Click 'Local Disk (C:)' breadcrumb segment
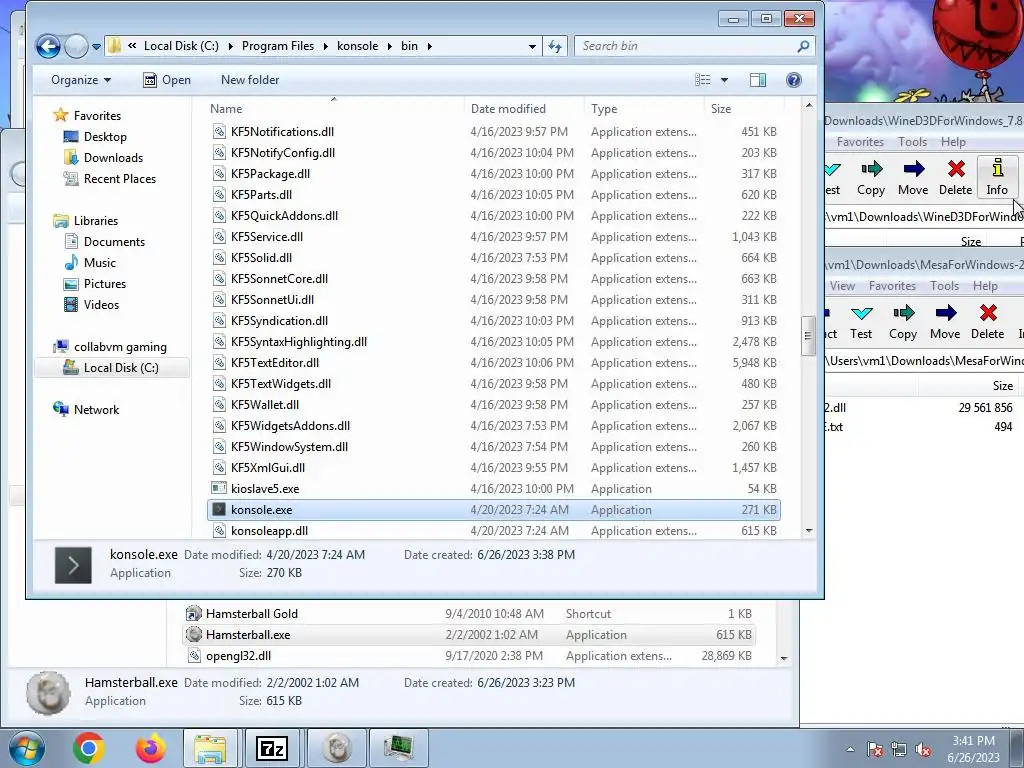Image resolution: width=1024 pixels, height=768 pixels. (x=181, y=46)
